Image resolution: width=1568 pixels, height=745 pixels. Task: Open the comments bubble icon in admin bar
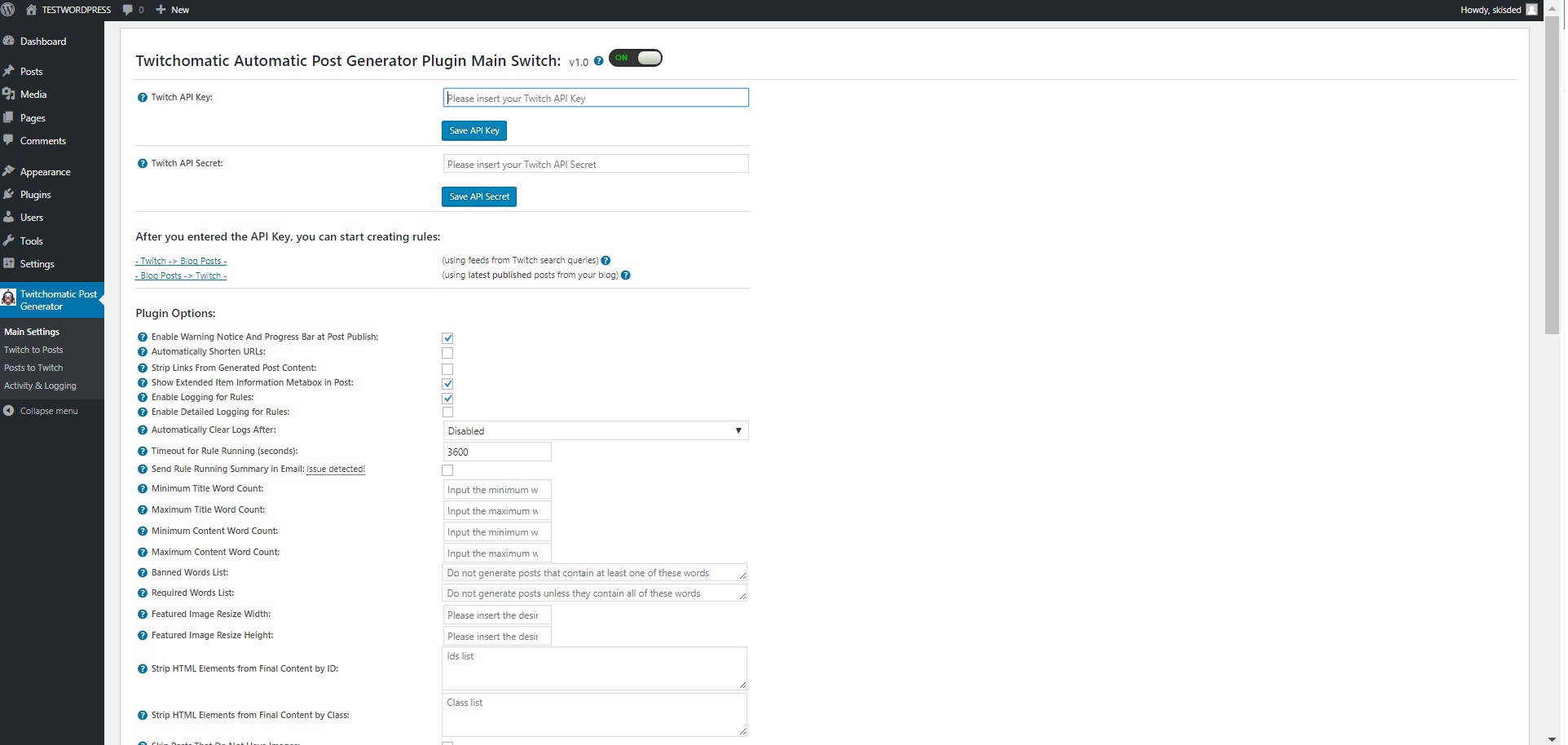[x=128, y=10]
